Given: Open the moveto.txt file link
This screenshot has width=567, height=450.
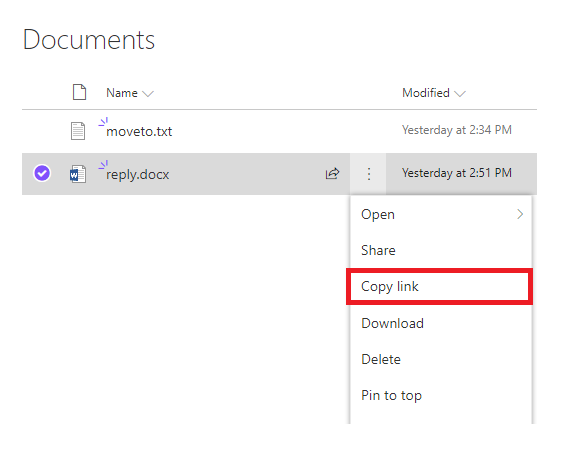Looking at the screenshot, I should point(139,131).
